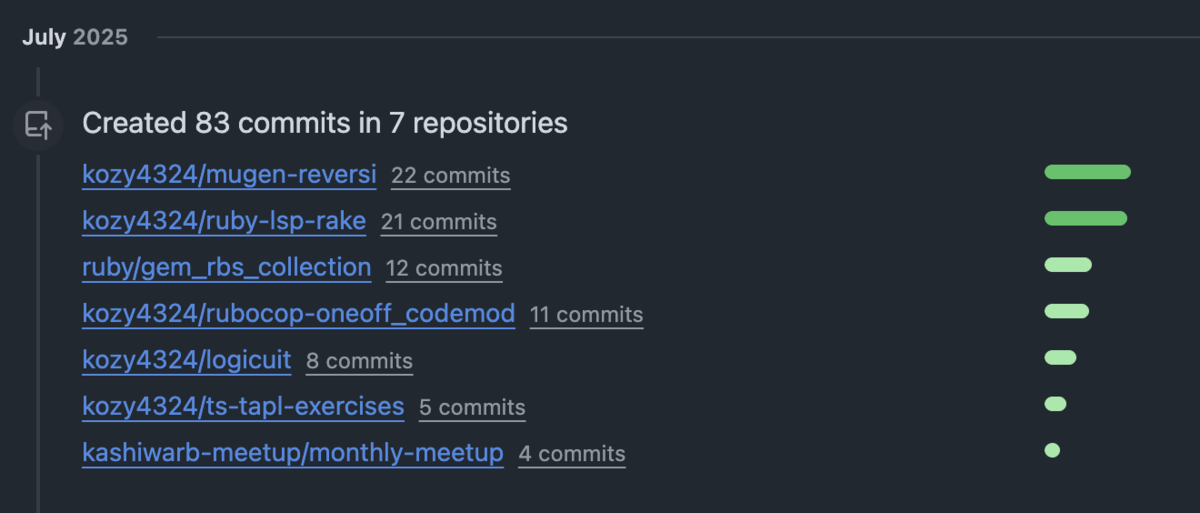Open kashiwarb-meetup/monthly-meetup repository link

click(x=293, y=453)
